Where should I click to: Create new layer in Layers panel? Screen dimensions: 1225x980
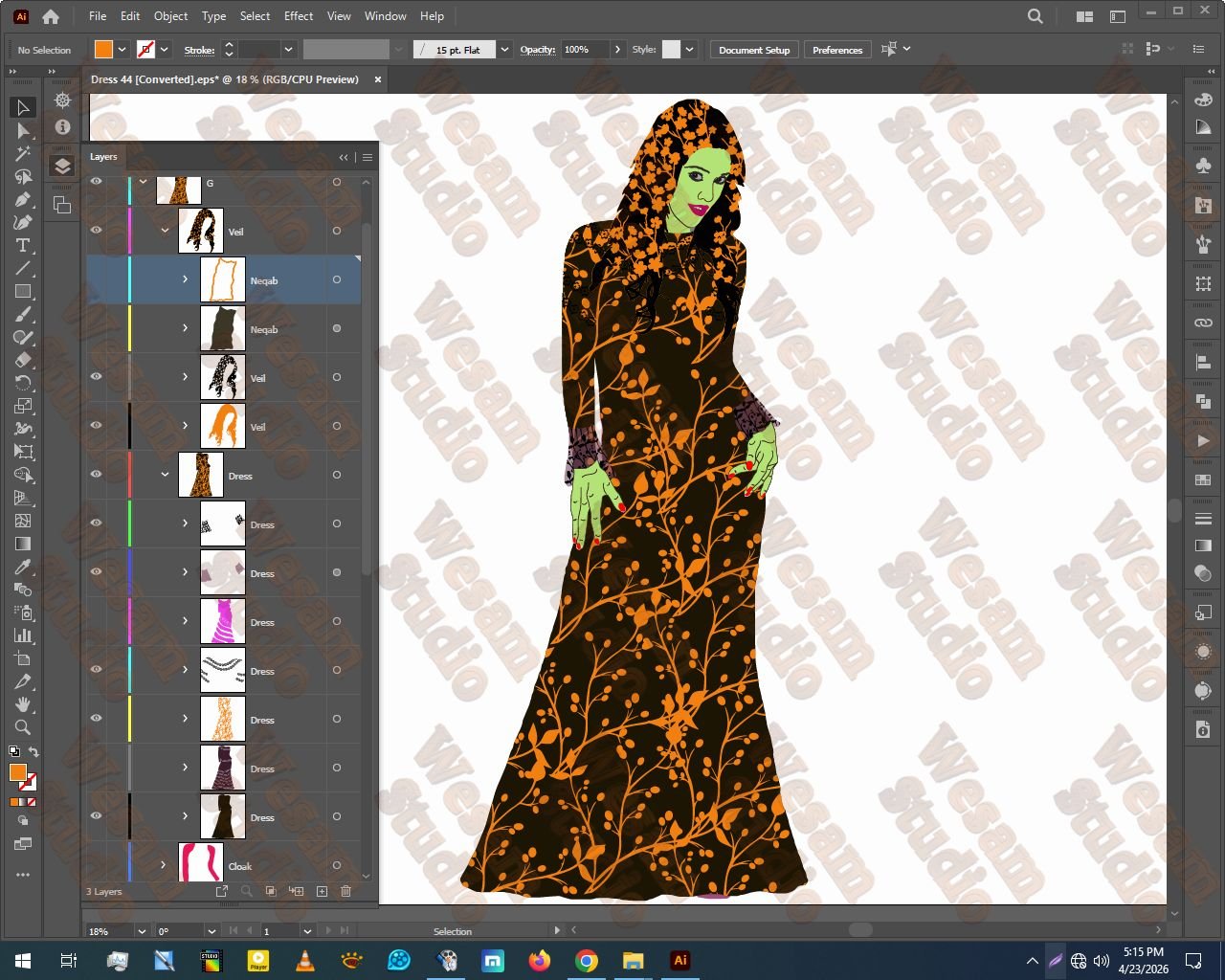[x=322, y=891]
